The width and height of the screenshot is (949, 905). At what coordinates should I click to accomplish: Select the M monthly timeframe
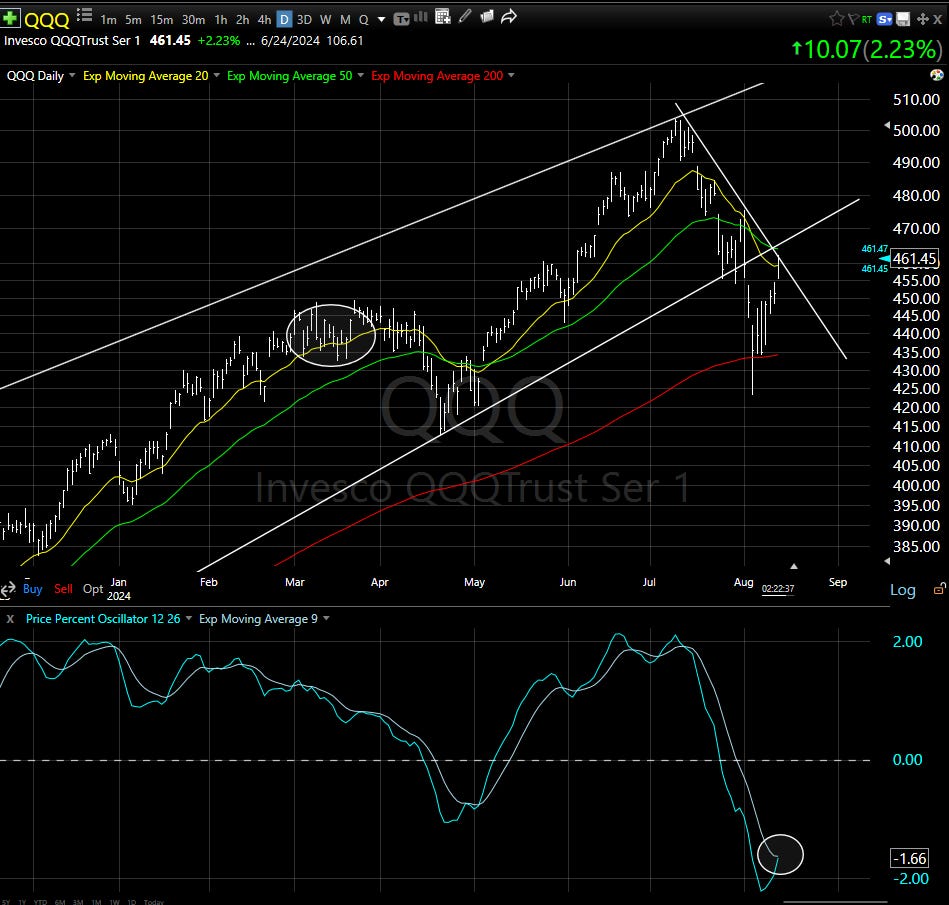pos(345,20)
